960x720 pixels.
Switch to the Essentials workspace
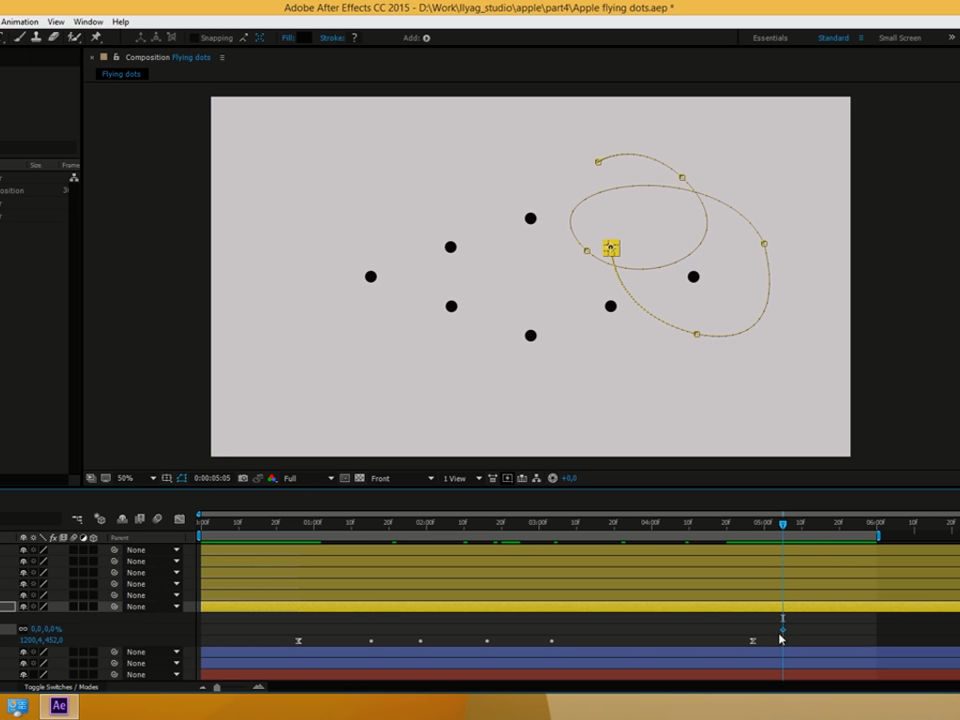coord(770,38)
